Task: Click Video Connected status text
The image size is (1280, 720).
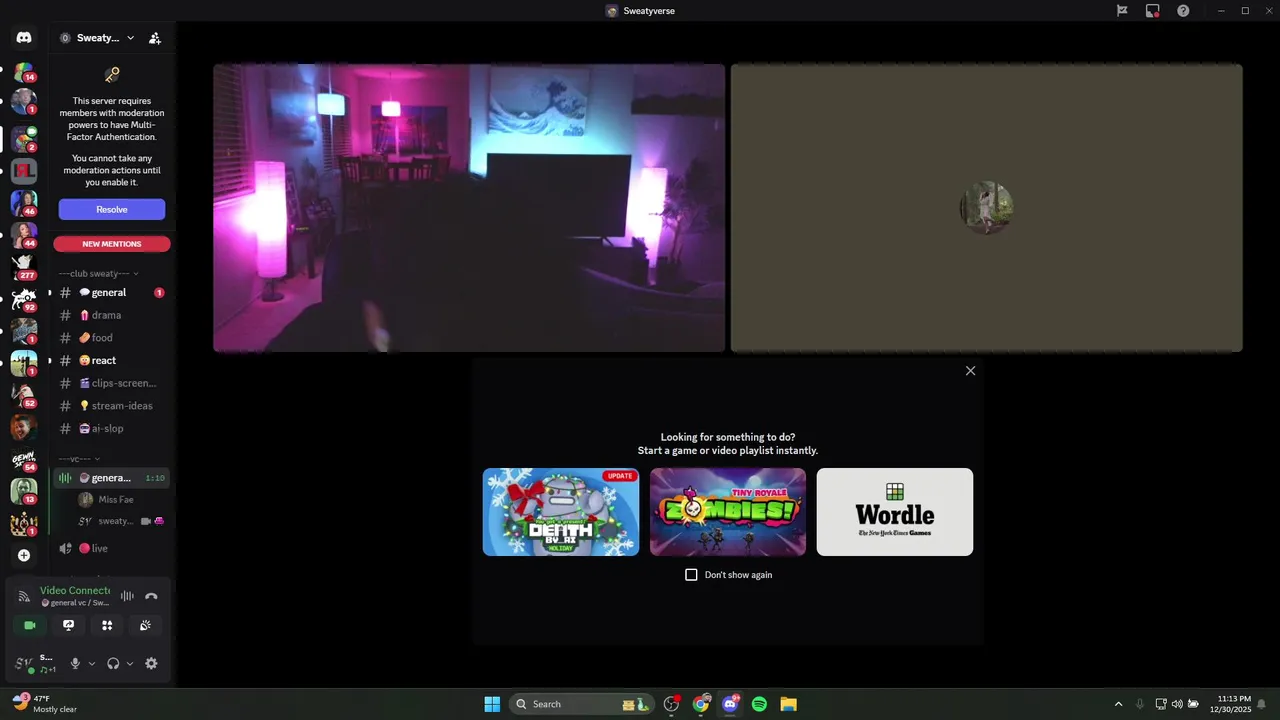Action: coord(75,590)
